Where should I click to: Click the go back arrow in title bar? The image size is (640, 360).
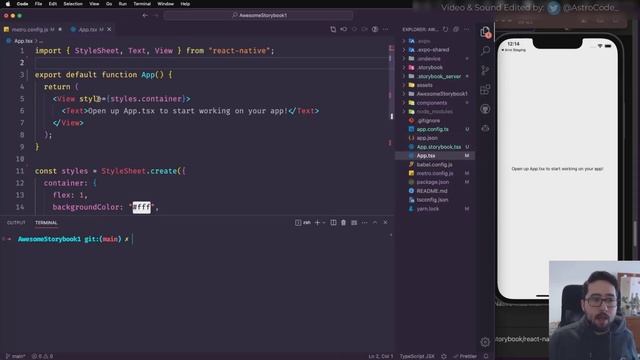pos(145,16)
